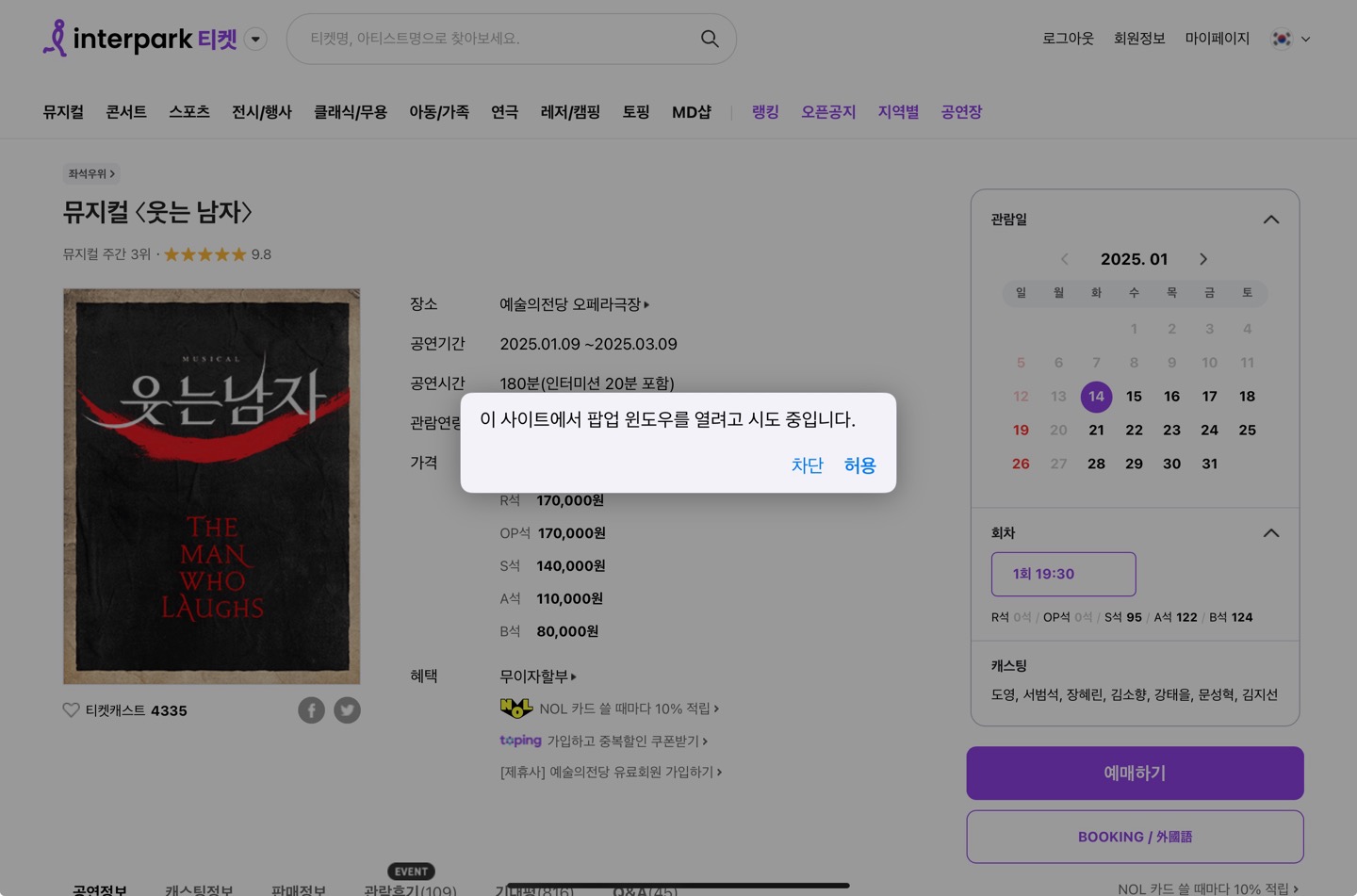Open 레저/캠핑 category

tap(570, 112)
